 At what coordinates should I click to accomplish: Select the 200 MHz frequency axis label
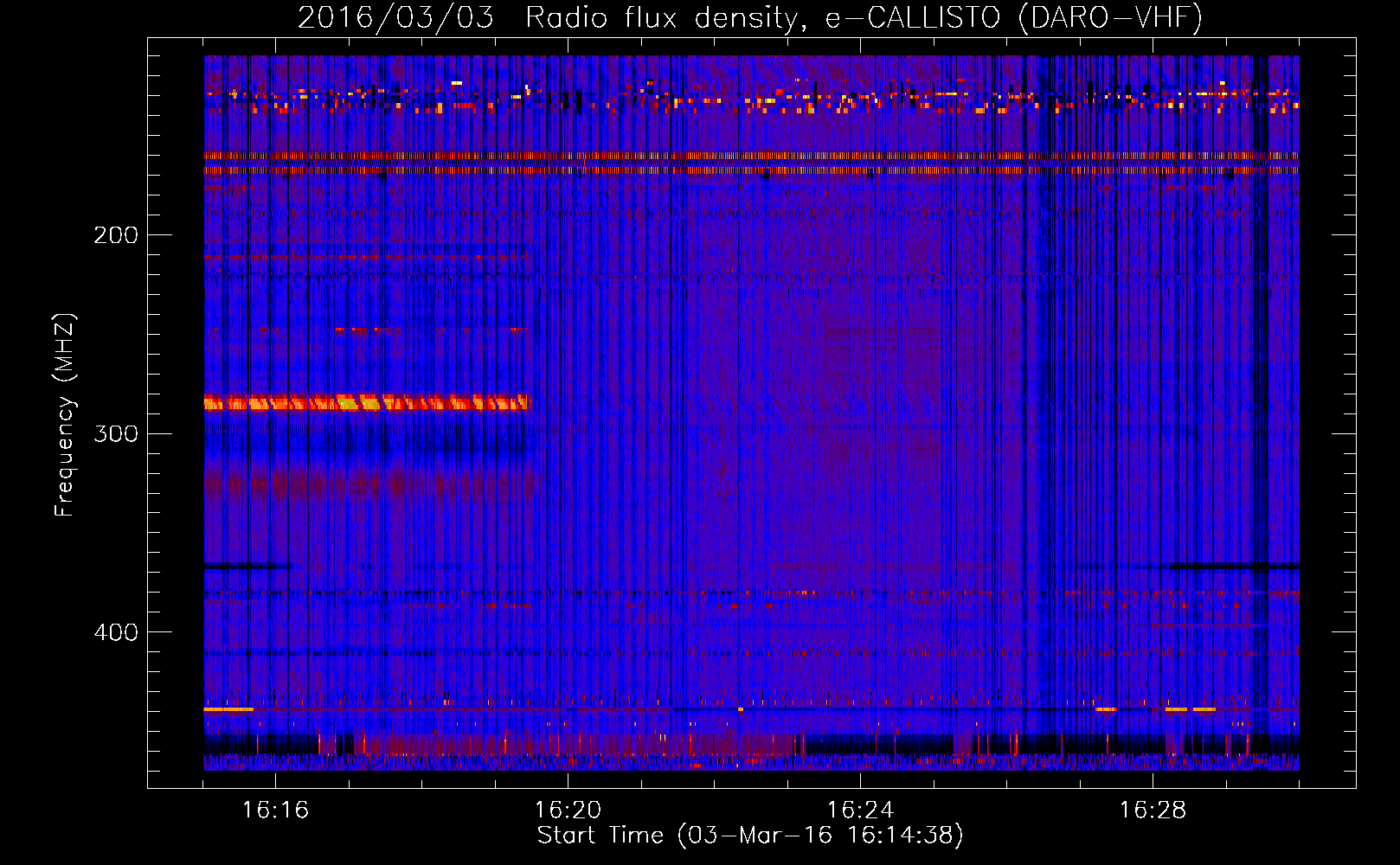(115, 235)
